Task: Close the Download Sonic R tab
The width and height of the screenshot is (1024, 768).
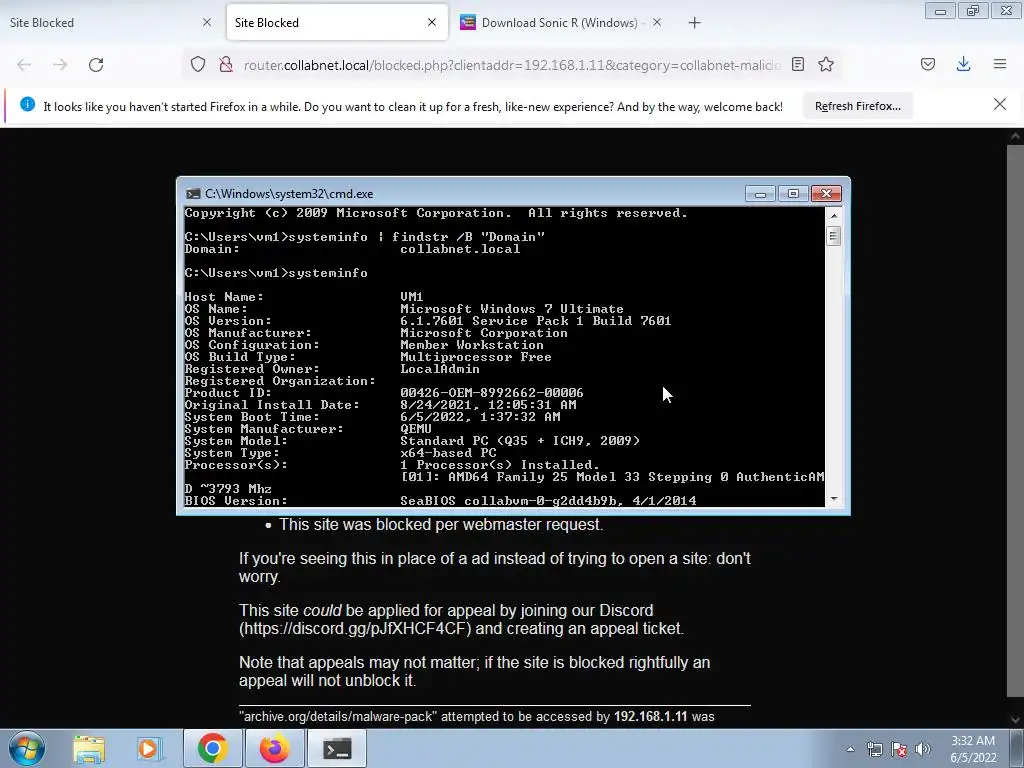Action: point(657,22)
